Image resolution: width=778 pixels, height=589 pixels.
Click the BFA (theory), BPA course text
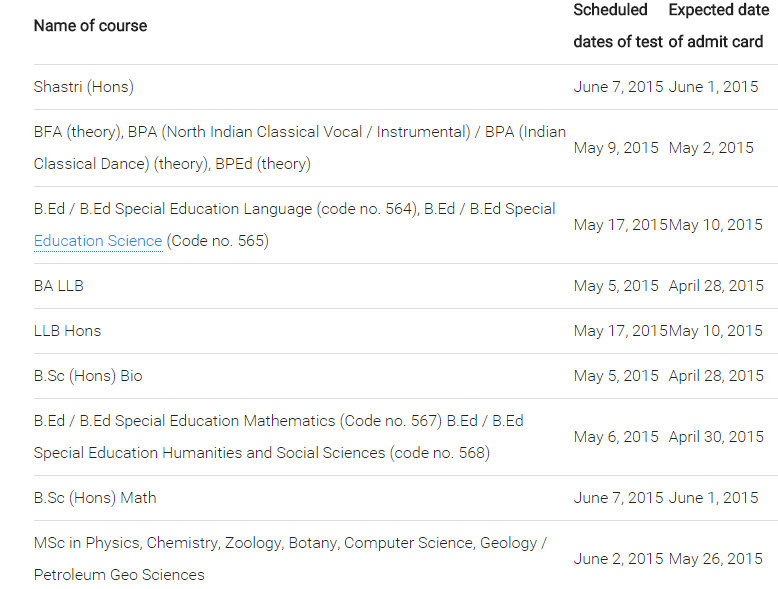(300, 148)
